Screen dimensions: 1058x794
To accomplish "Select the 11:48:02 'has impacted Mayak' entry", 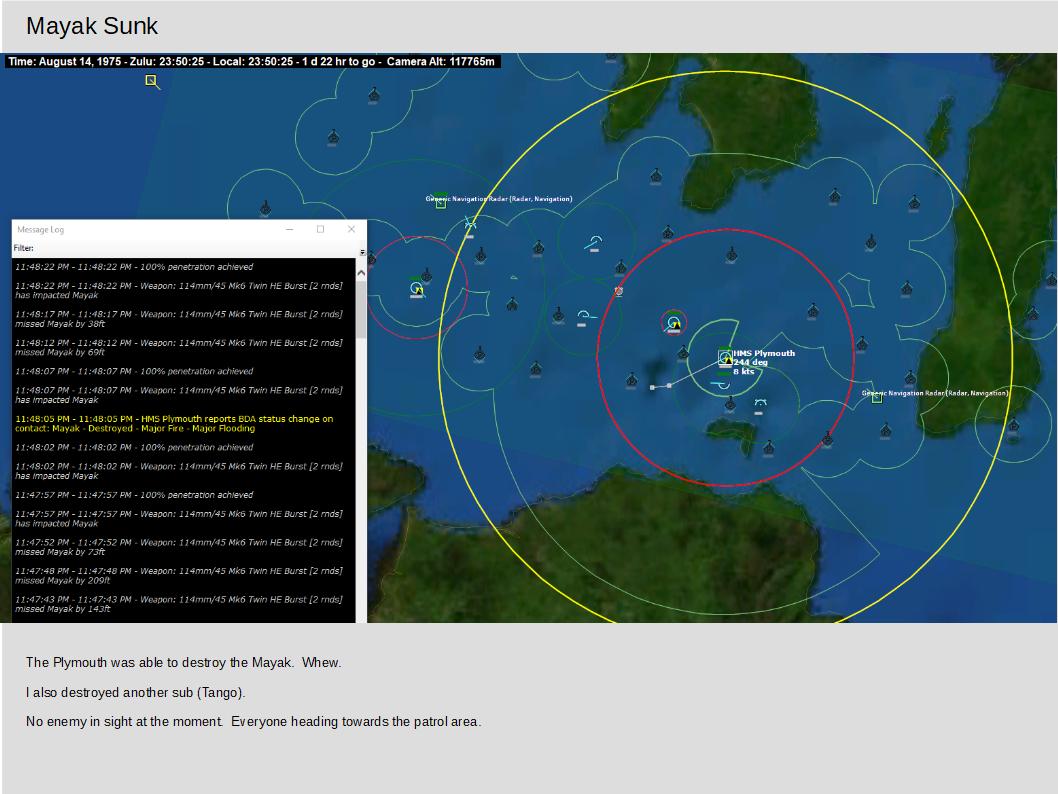I will coord(179,471).
